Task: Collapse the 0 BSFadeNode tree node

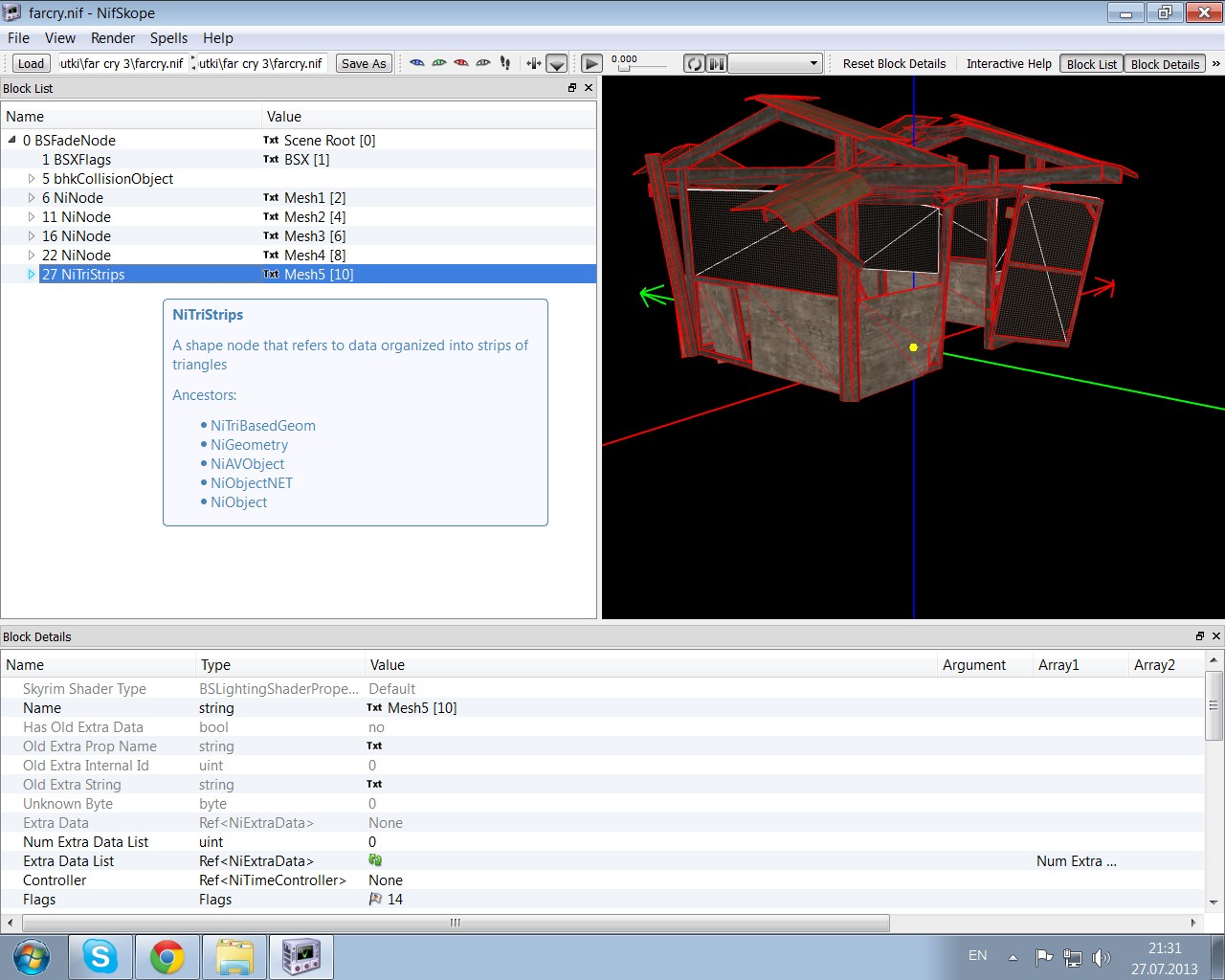Action: (x=12, y=140)
